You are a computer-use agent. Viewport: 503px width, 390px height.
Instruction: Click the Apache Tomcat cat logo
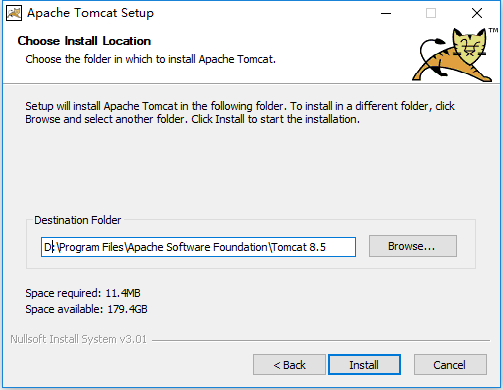pos(452,55)
